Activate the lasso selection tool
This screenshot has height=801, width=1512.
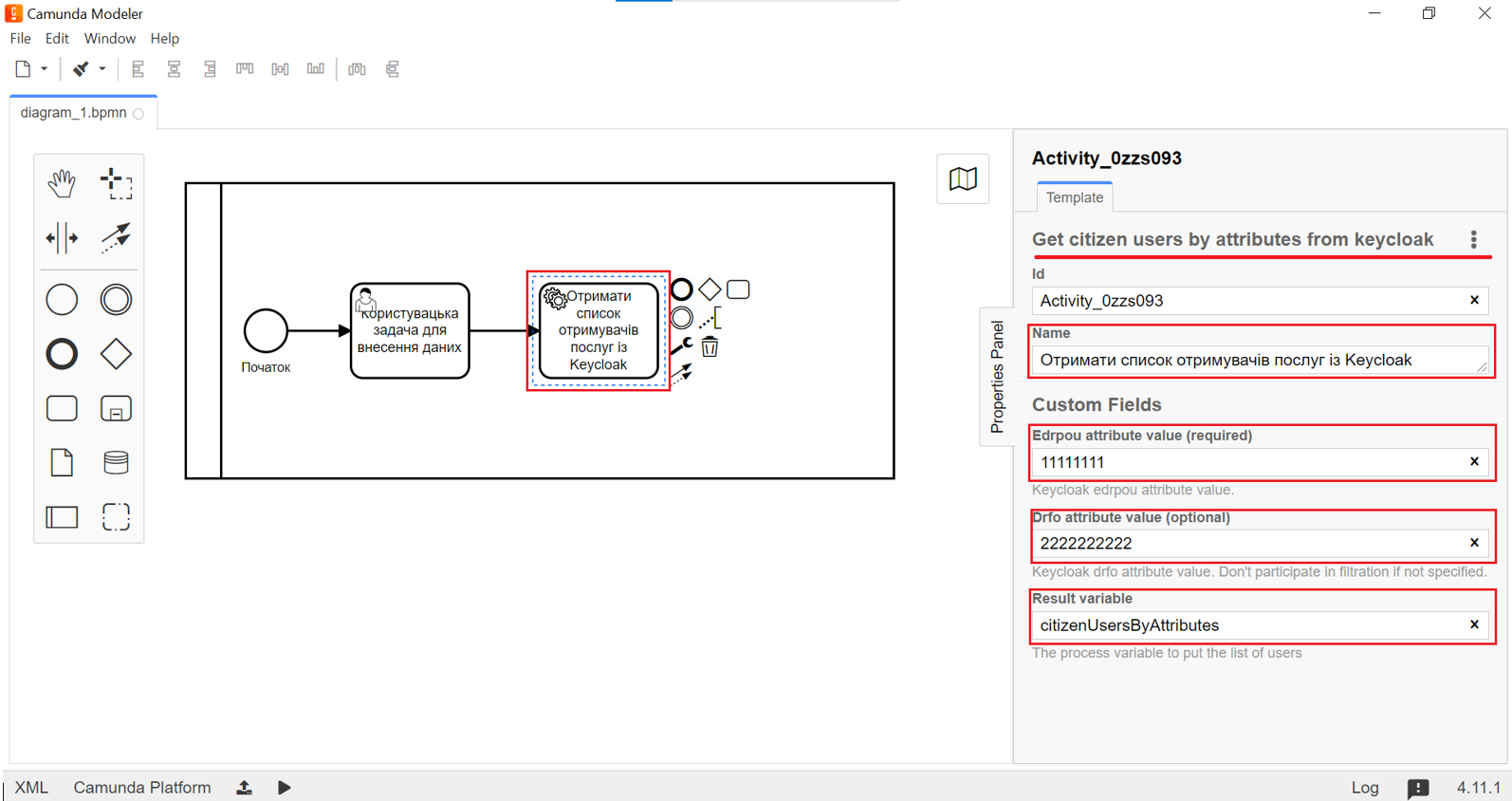pos(116,183)
